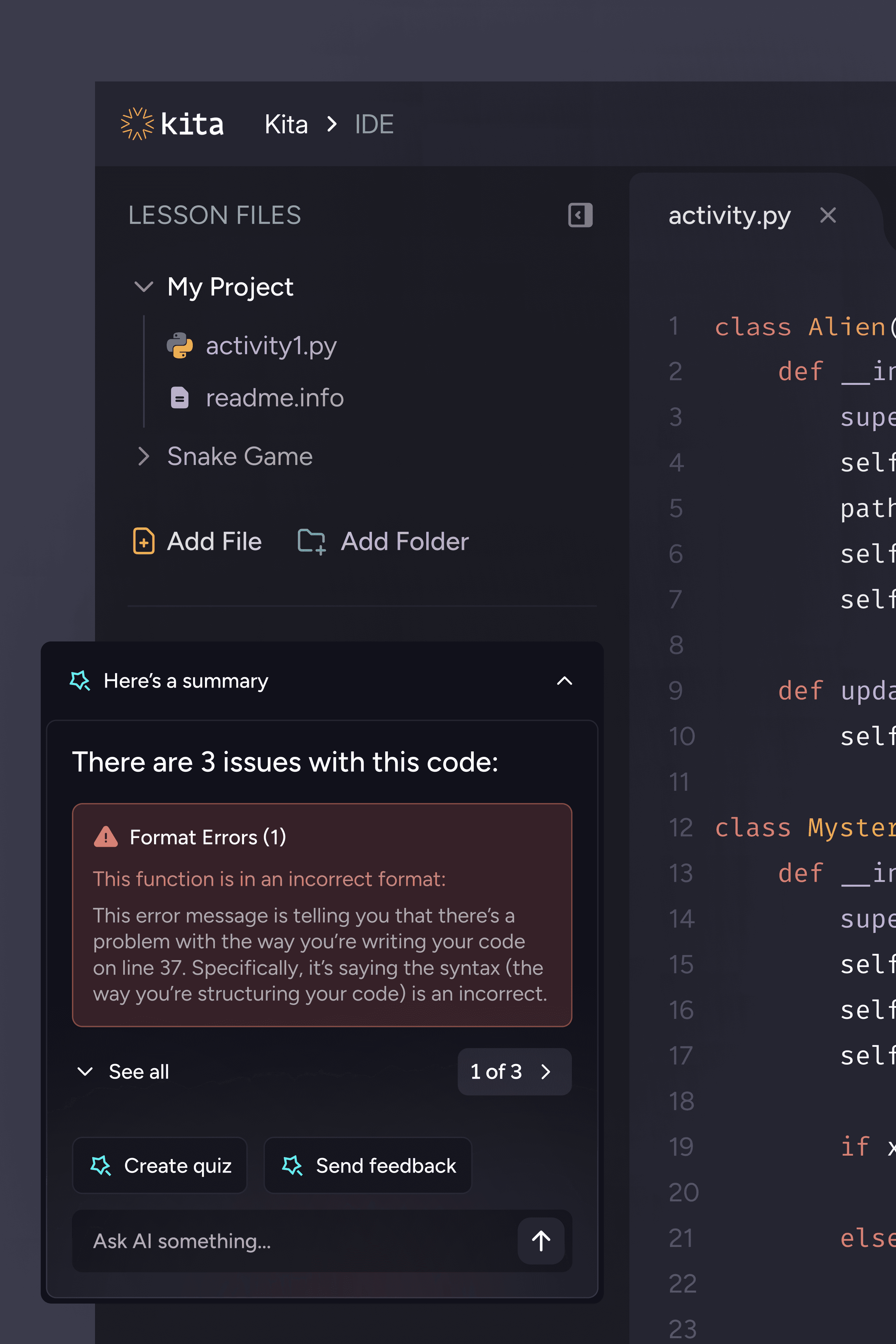Screen dimensions: 896x1344
Task: Click the AI sparkle icon by summary
Action: (x=80, y=680)
